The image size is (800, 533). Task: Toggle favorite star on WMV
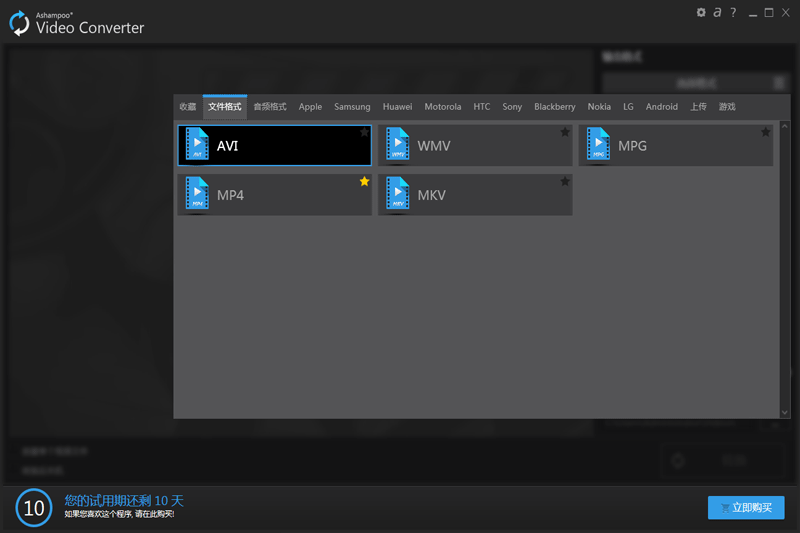click(565, 132)
